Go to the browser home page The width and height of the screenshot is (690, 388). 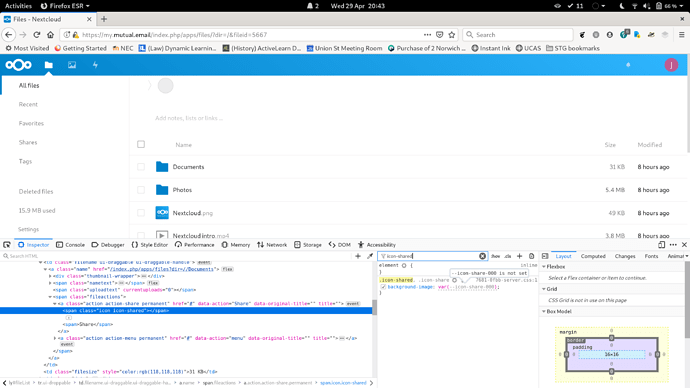click(50, 35)
